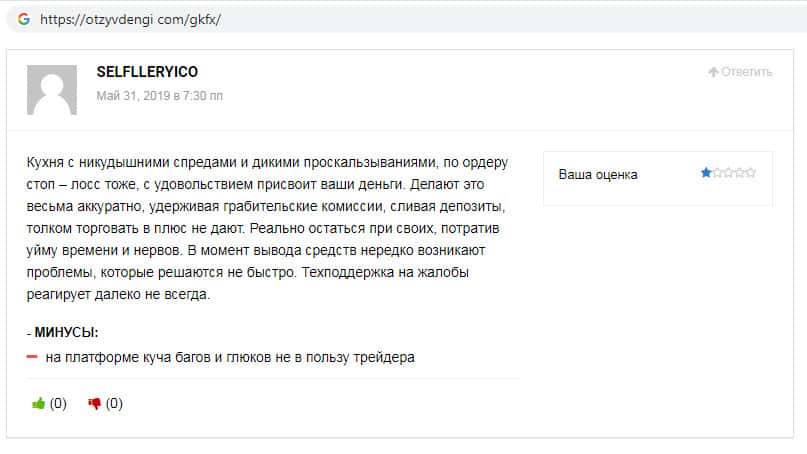Click the red minus icon under МИНУСЫ
This screenshot has width=807, height=454.
[x=32, y=357]
